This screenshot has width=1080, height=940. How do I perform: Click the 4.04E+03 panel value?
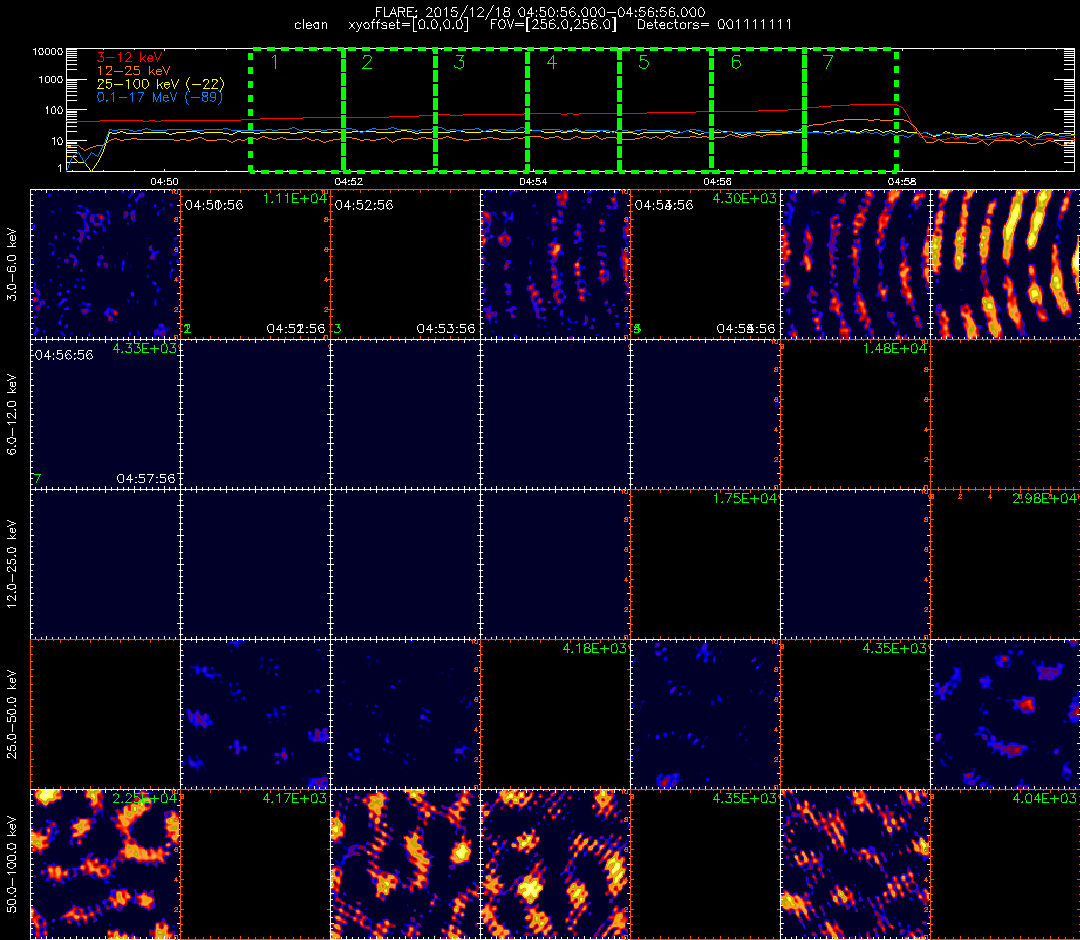point(1045,799)
